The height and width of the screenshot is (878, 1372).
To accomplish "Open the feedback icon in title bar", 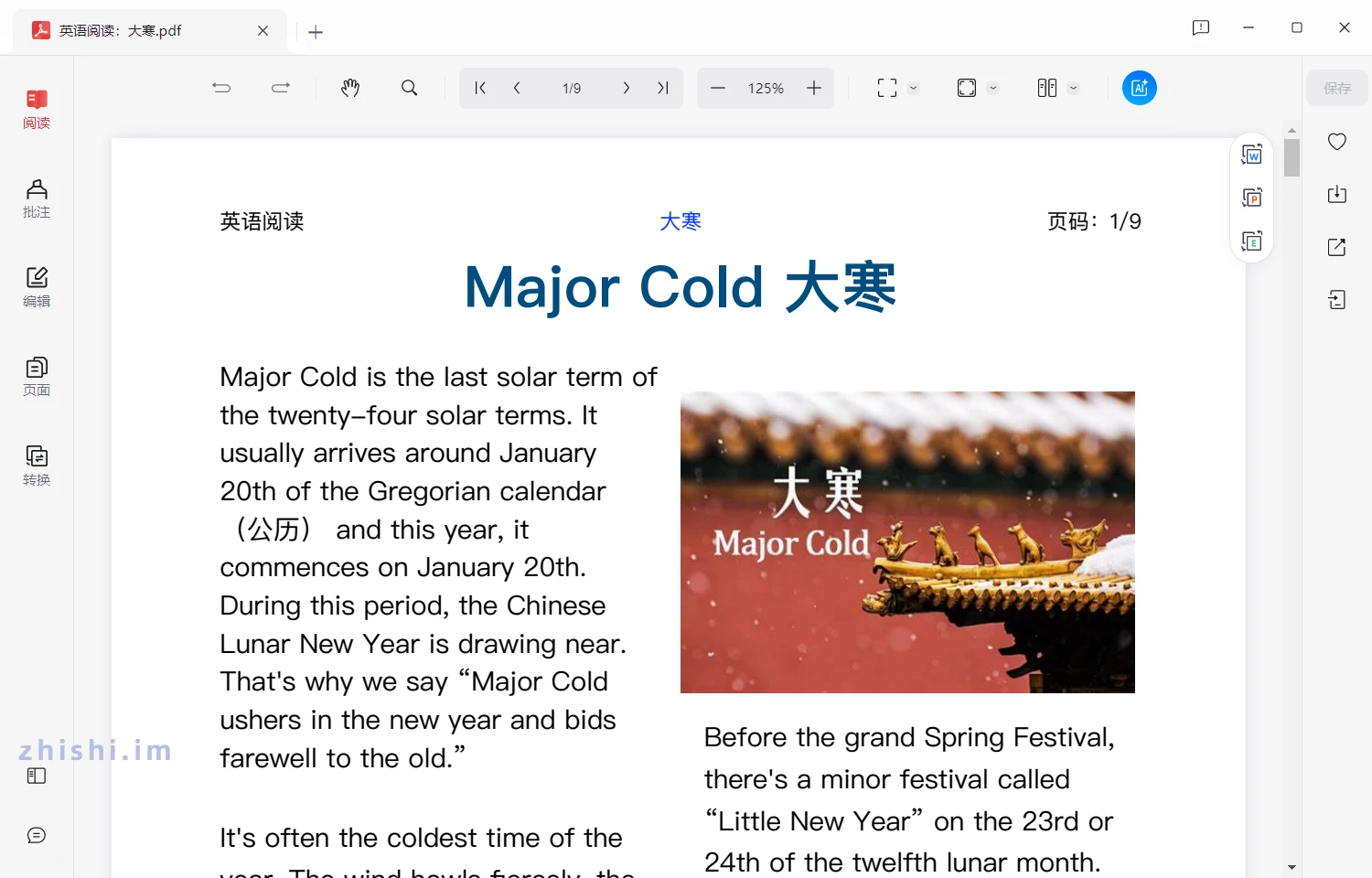I will coord(1201,27).
